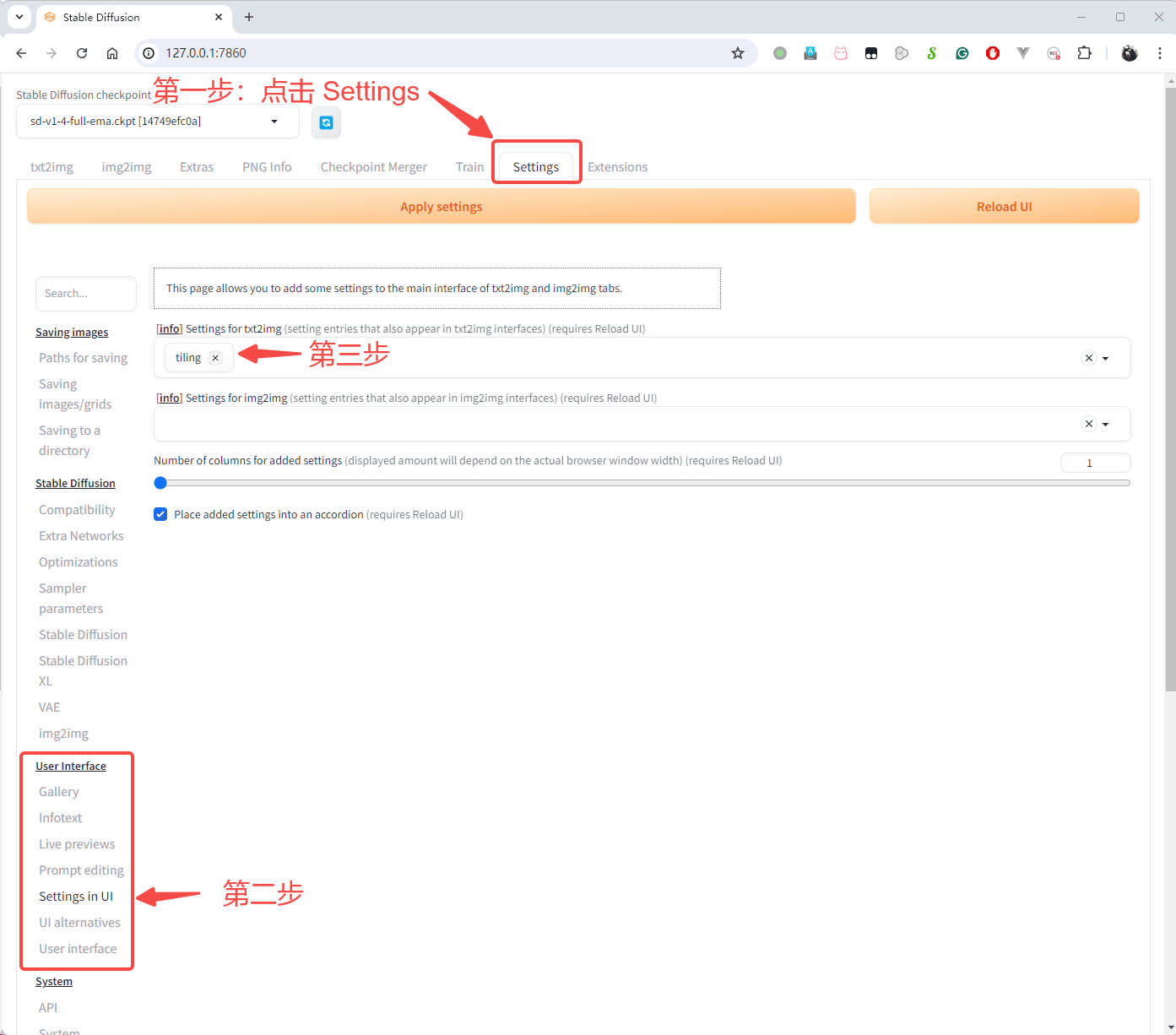Click the green circle extension icon
Image resolution: width=1176 pixels, height=1035 pixels.
780,53
